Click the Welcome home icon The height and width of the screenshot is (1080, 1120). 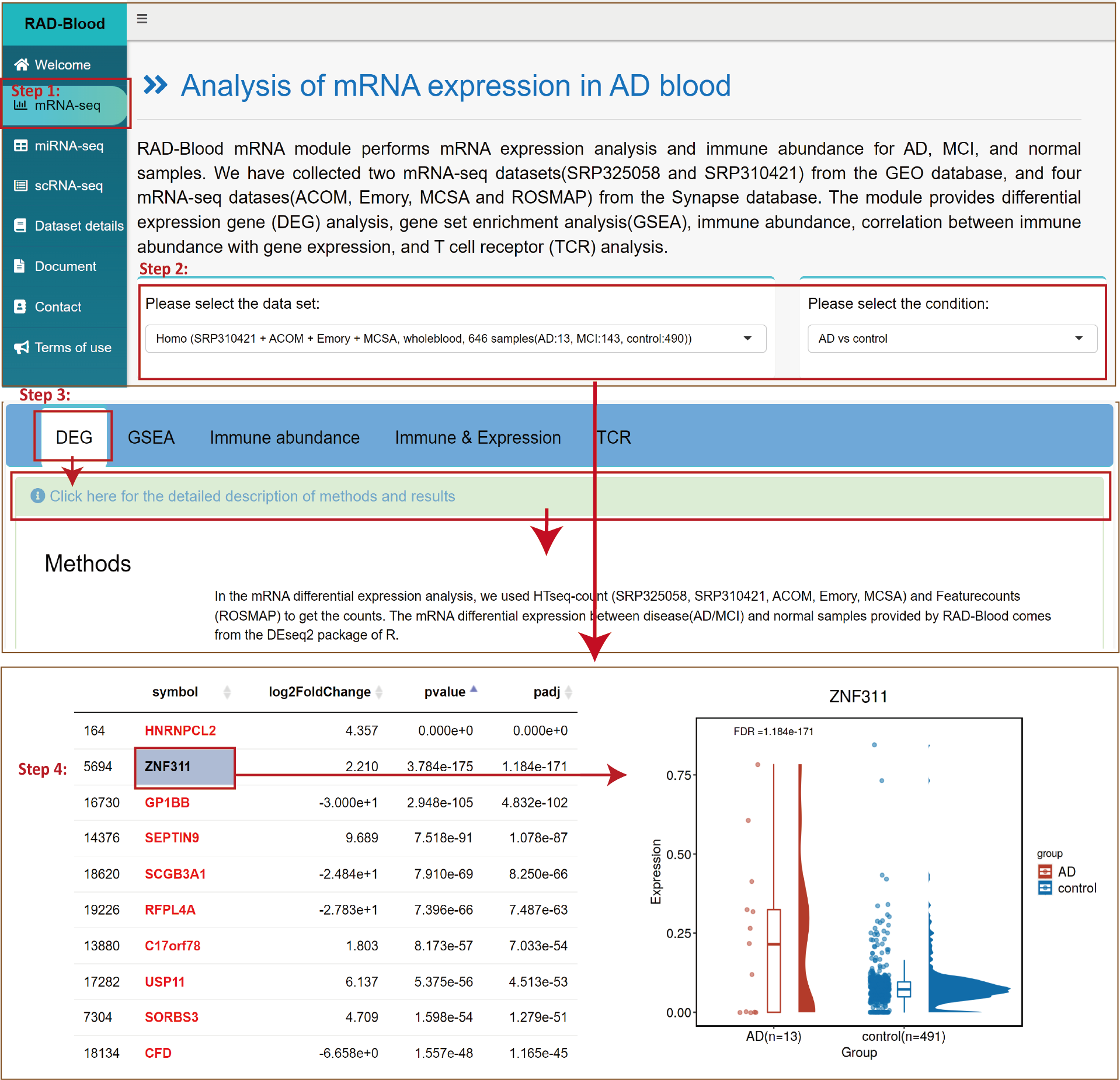pyautogui.click(x=22, y=64)
